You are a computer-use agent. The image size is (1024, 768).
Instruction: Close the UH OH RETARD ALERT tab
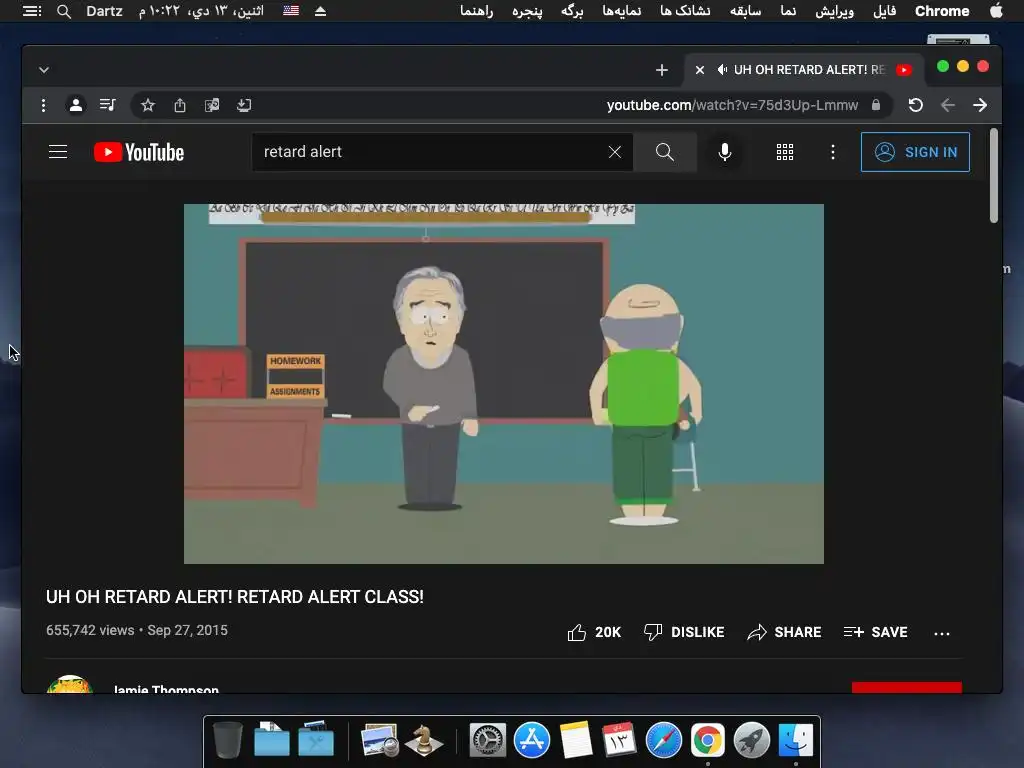699,70
